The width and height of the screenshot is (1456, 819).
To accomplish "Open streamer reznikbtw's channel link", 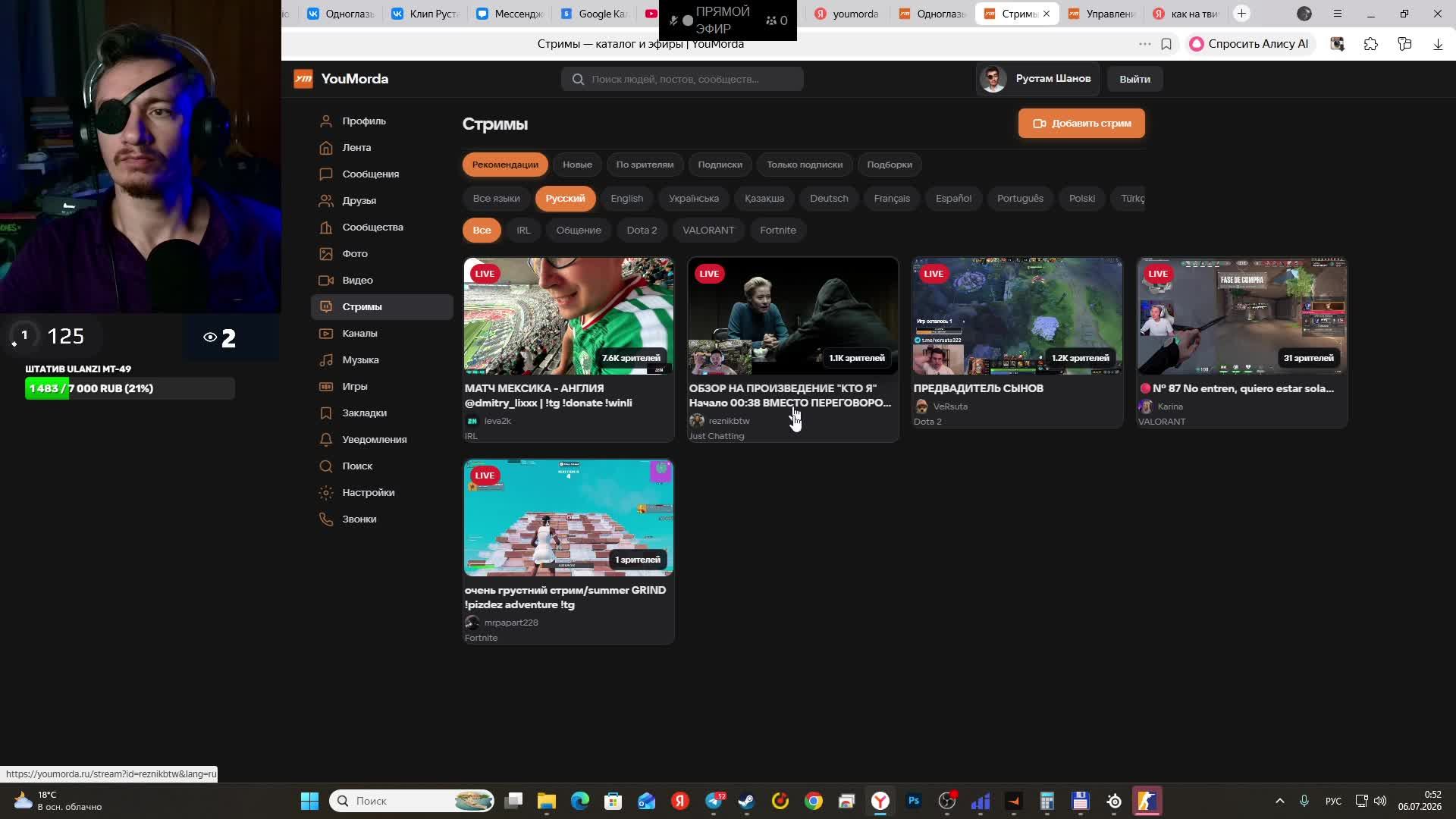I will pos(728,421).
